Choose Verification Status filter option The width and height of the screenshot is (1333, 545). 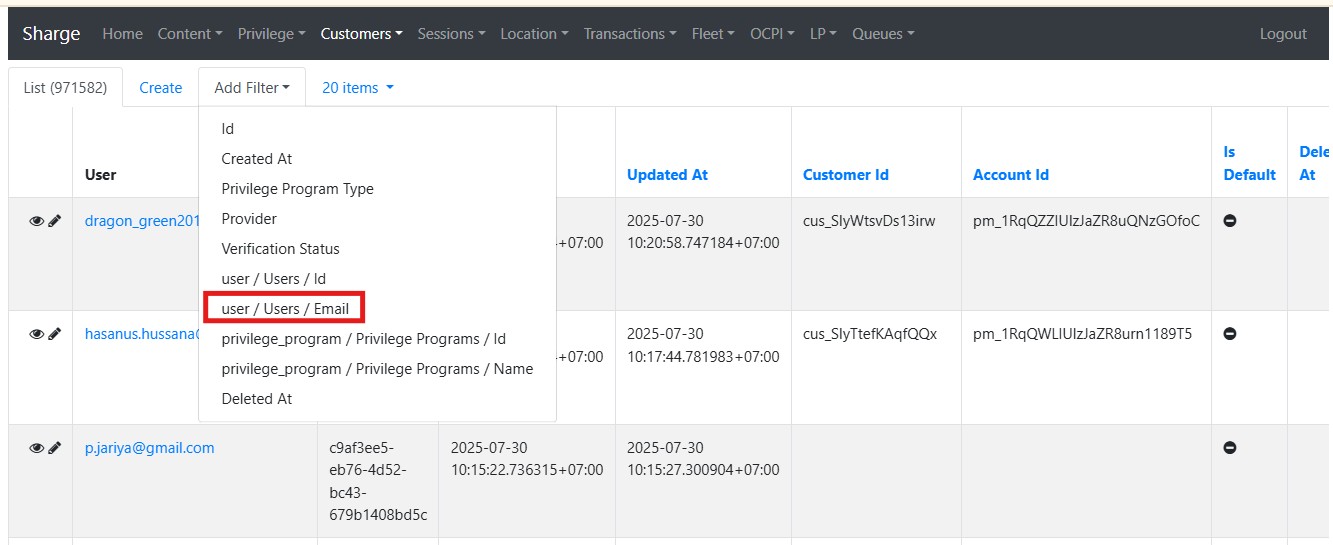[x=280, y=249]
